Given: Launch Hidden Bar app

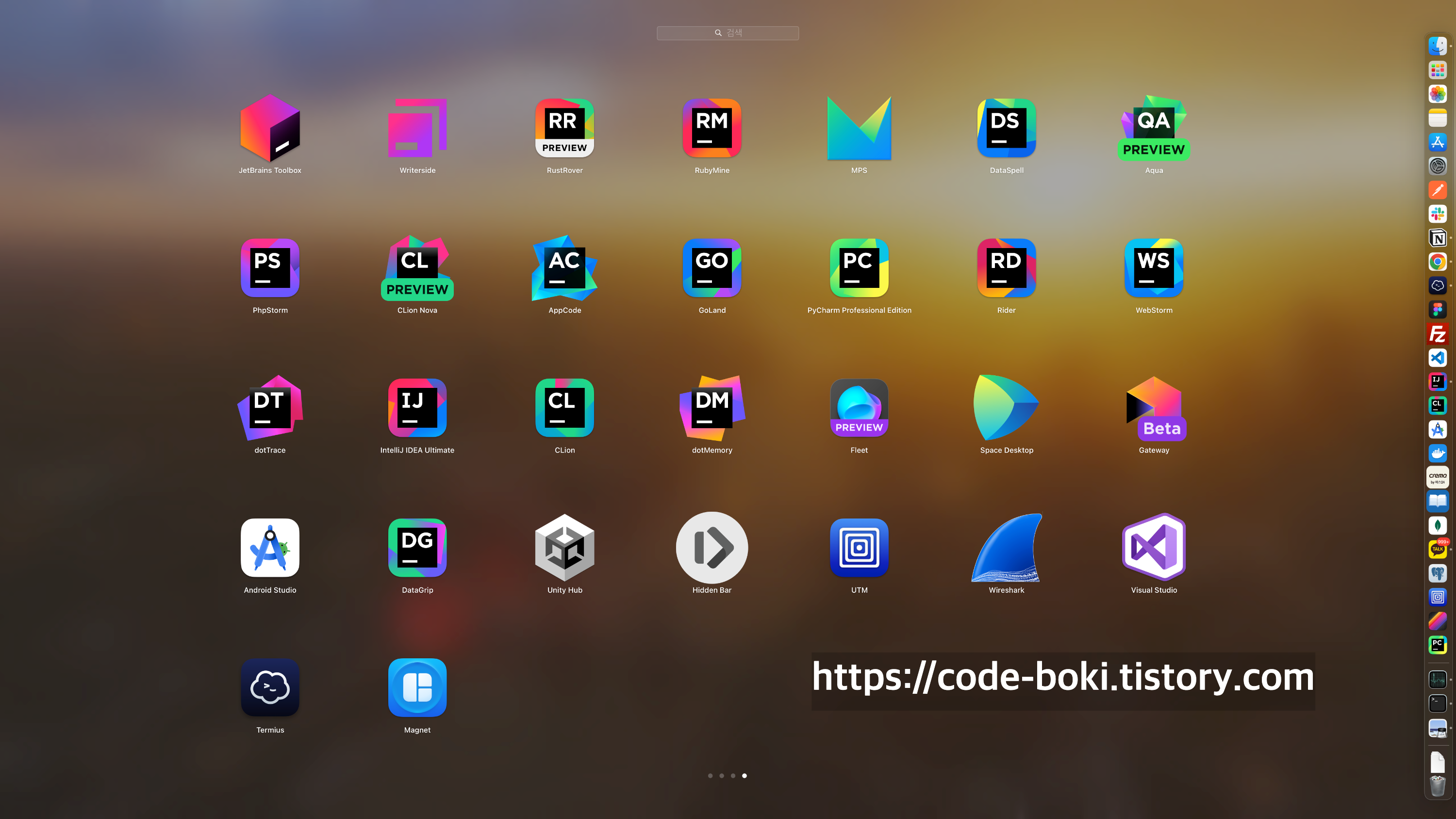Looking at the screenshot, I should [x=711, y=548].
